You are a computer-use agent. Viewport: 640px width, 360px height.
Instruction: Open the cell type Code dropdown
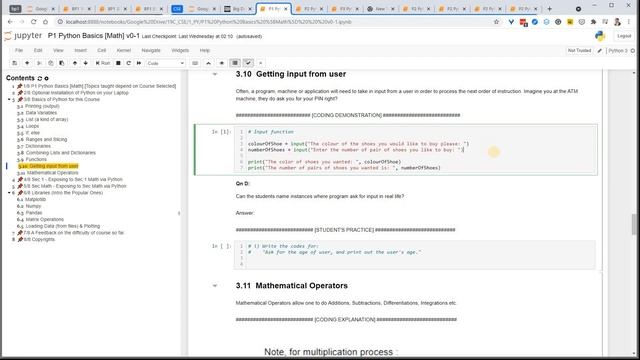click(166, 63)
